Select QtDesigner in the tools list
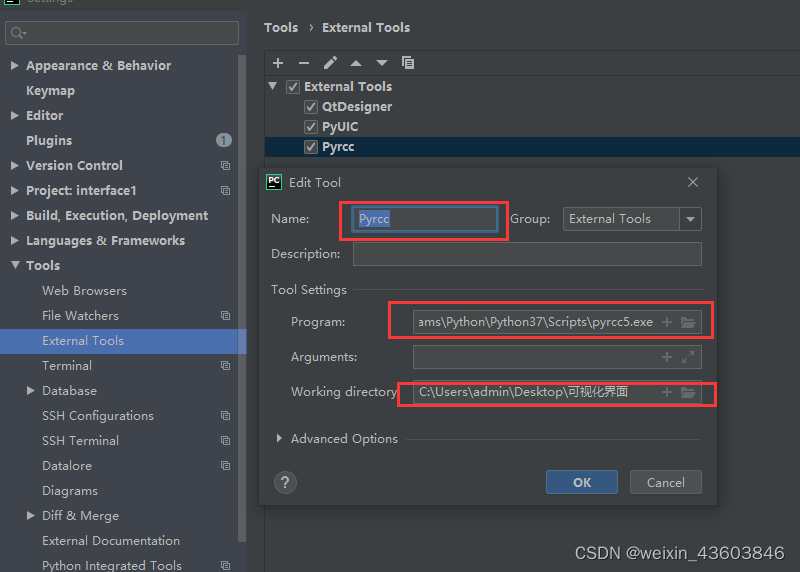This screenshot has width=800, height=572. pos(357,107)
